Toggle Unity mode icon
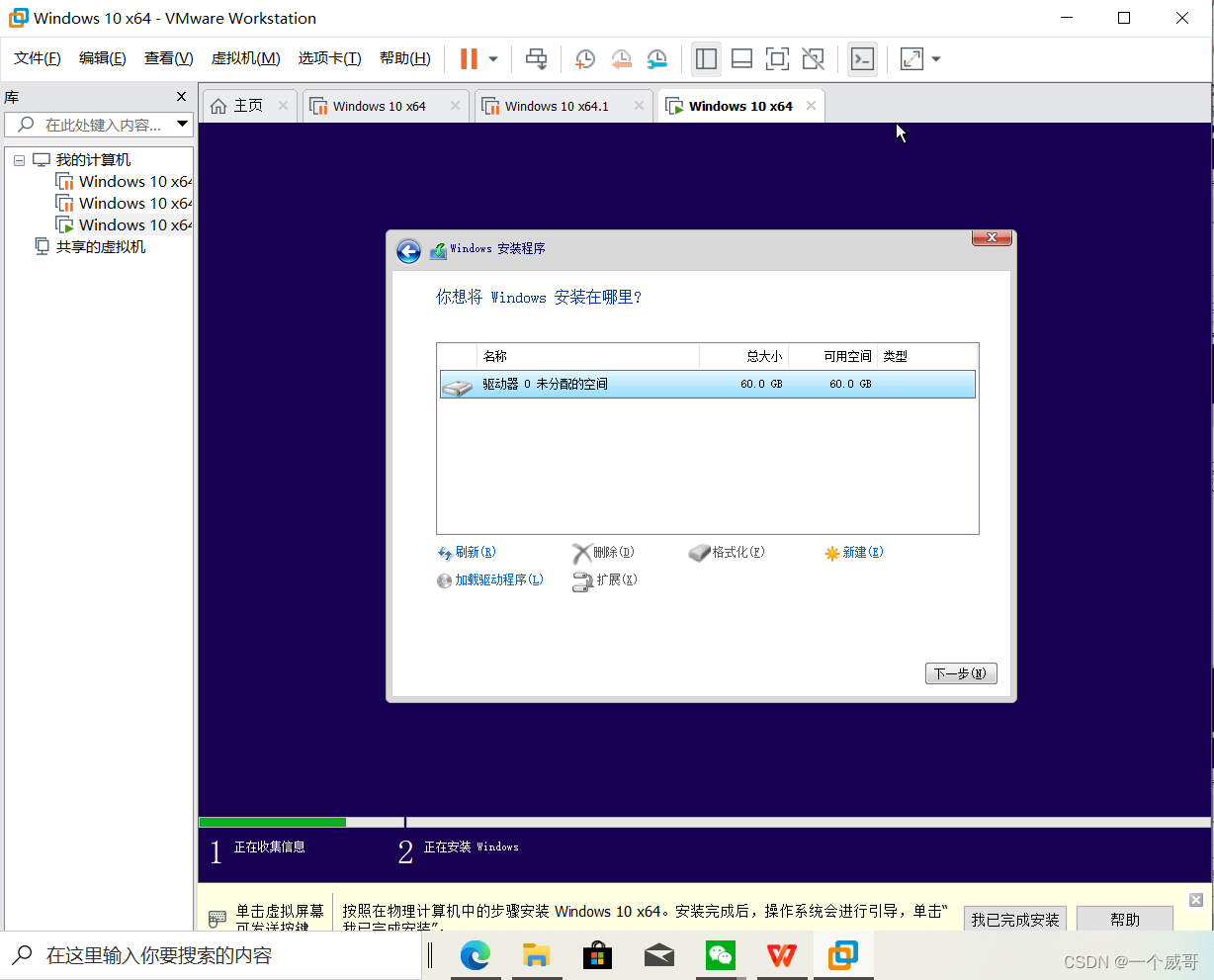Screen dimensions: 1214x980 point(813,58)
